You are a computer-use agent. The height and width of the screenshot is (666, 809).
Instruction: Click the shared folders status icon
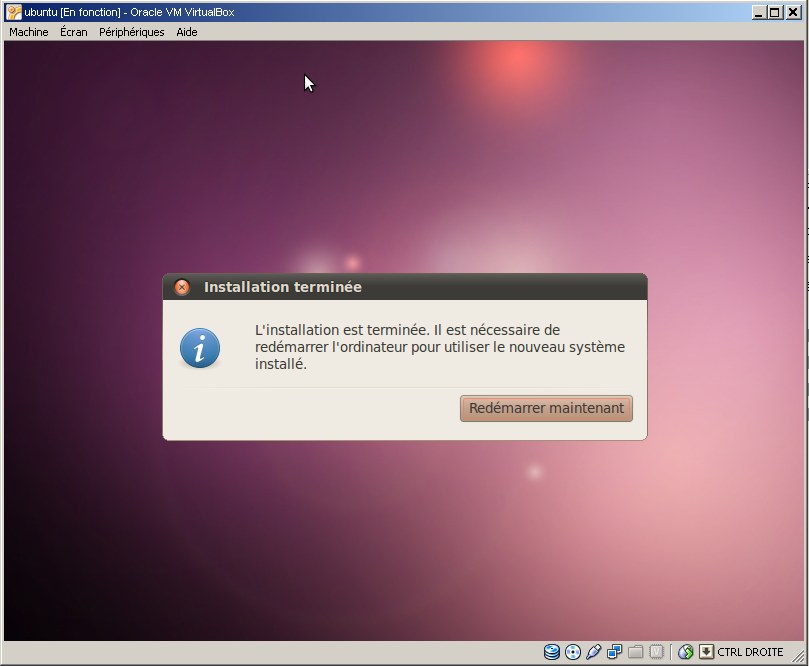pyautogui.click(x=635, y=652)
